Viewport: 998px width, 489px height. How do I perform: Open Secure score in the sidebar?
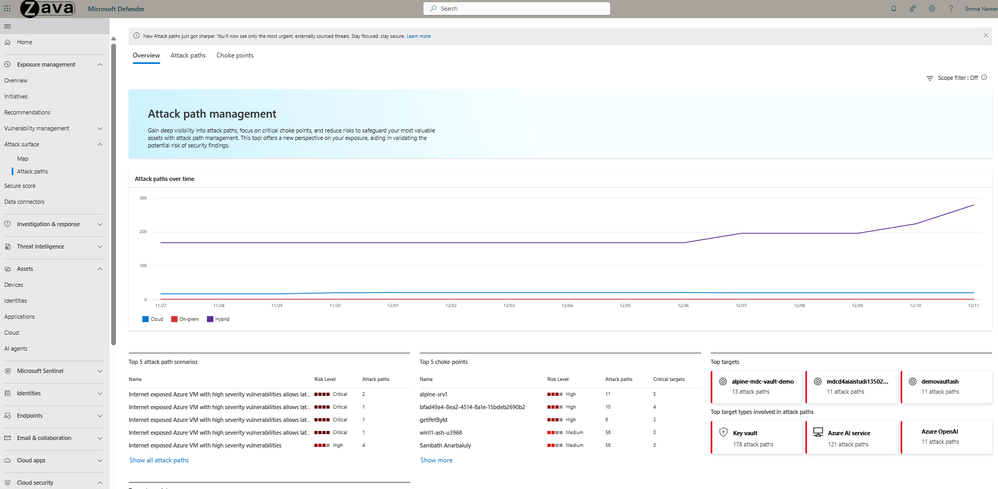20,186
